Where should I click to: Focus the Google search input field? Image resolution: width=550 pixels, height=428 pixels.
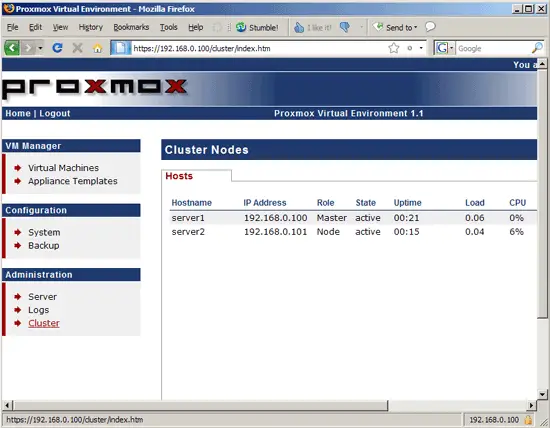tap(493, 48)
